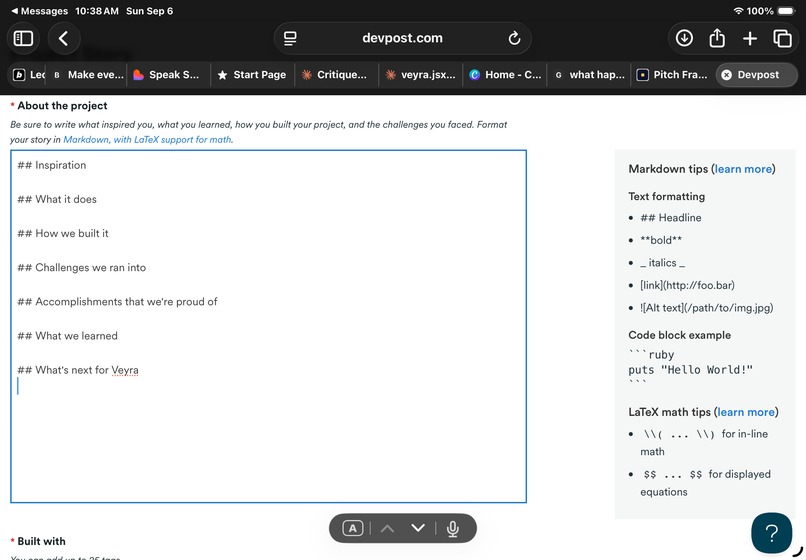
Task: Click the 'Built with' field label
Action: (41, 541)
